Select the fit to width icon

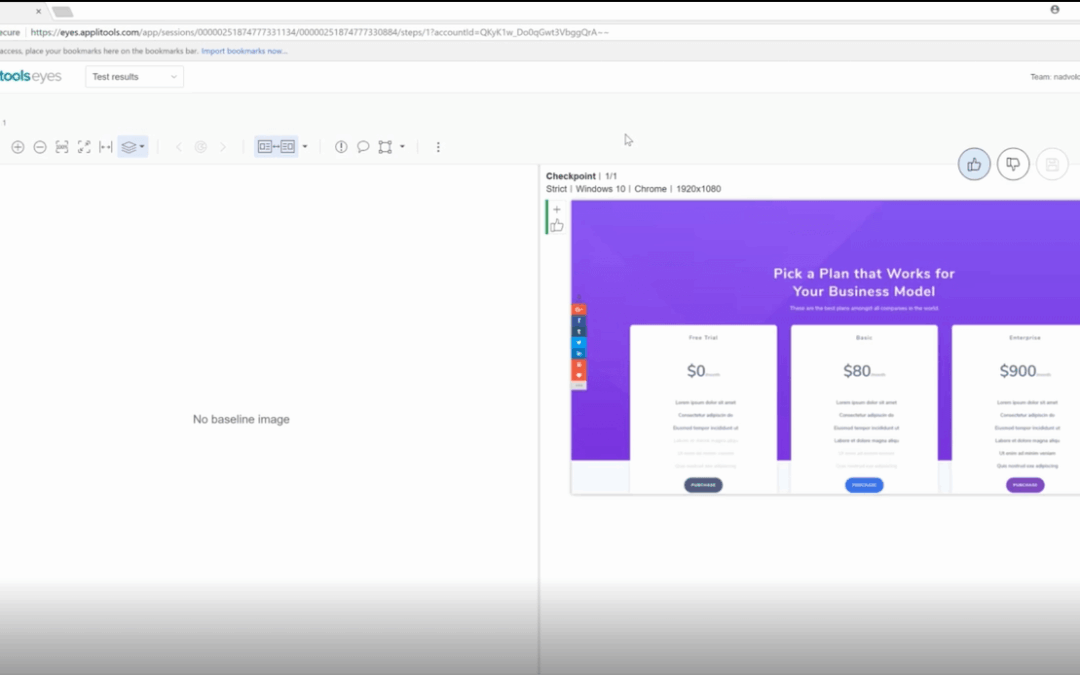coord(106,147)
